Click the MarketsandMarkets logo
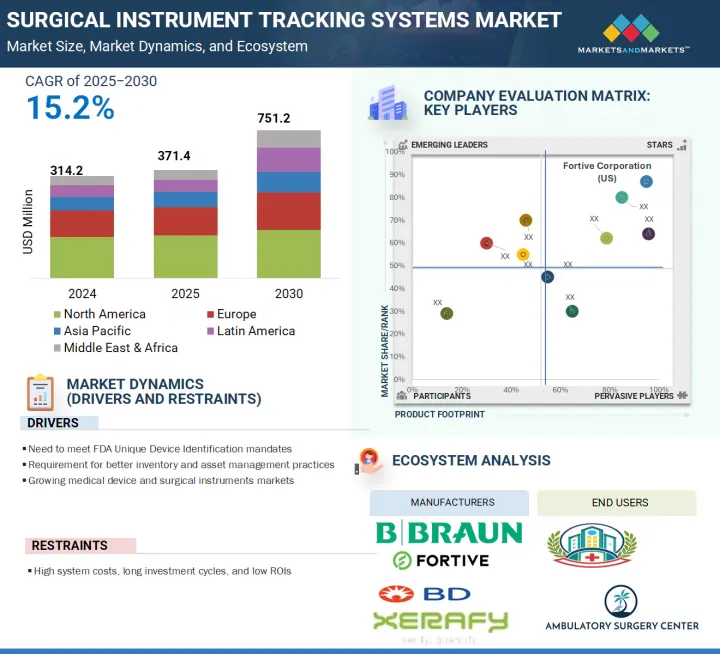 click(634, 34)
